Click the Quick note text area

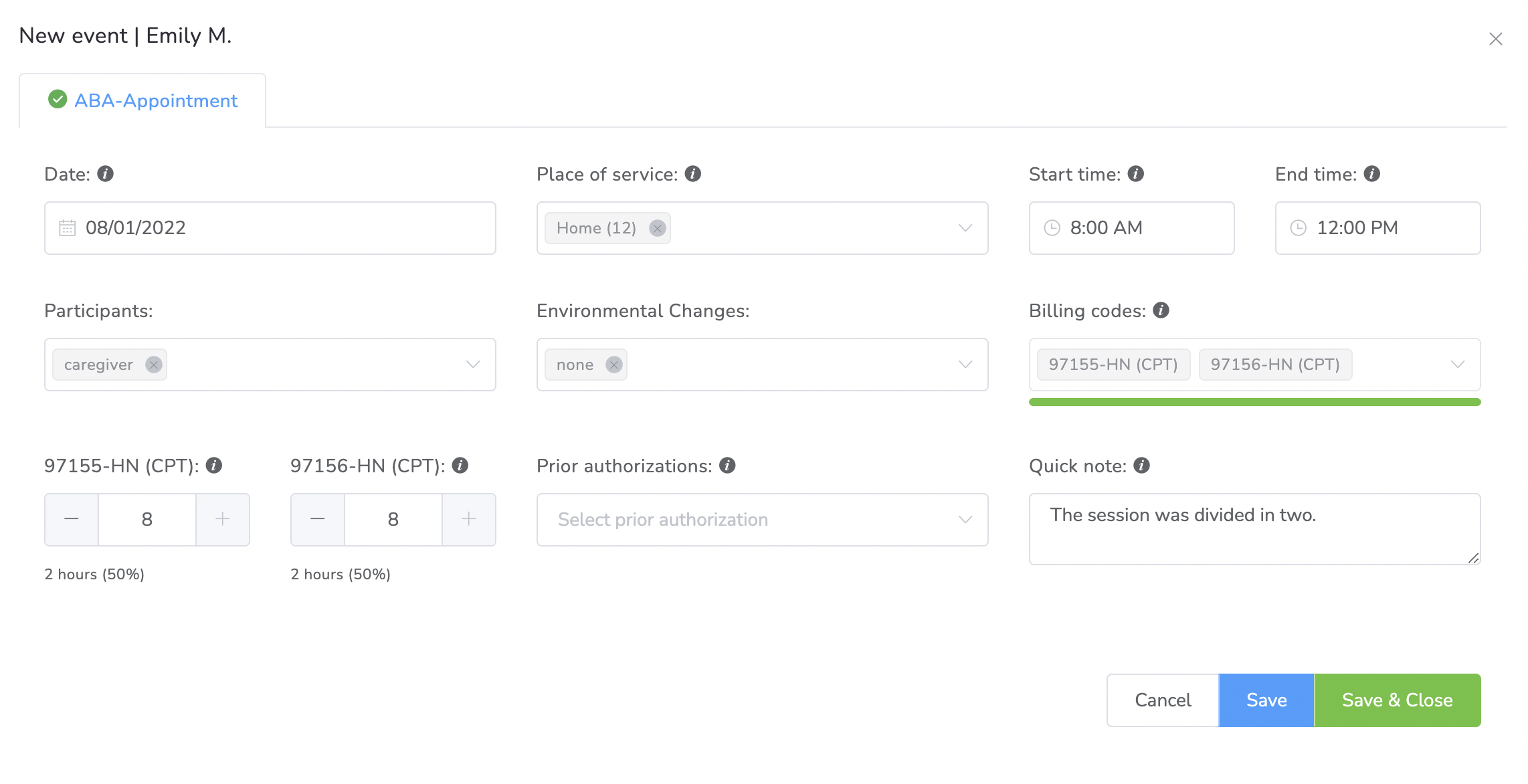click(1254, 528)
